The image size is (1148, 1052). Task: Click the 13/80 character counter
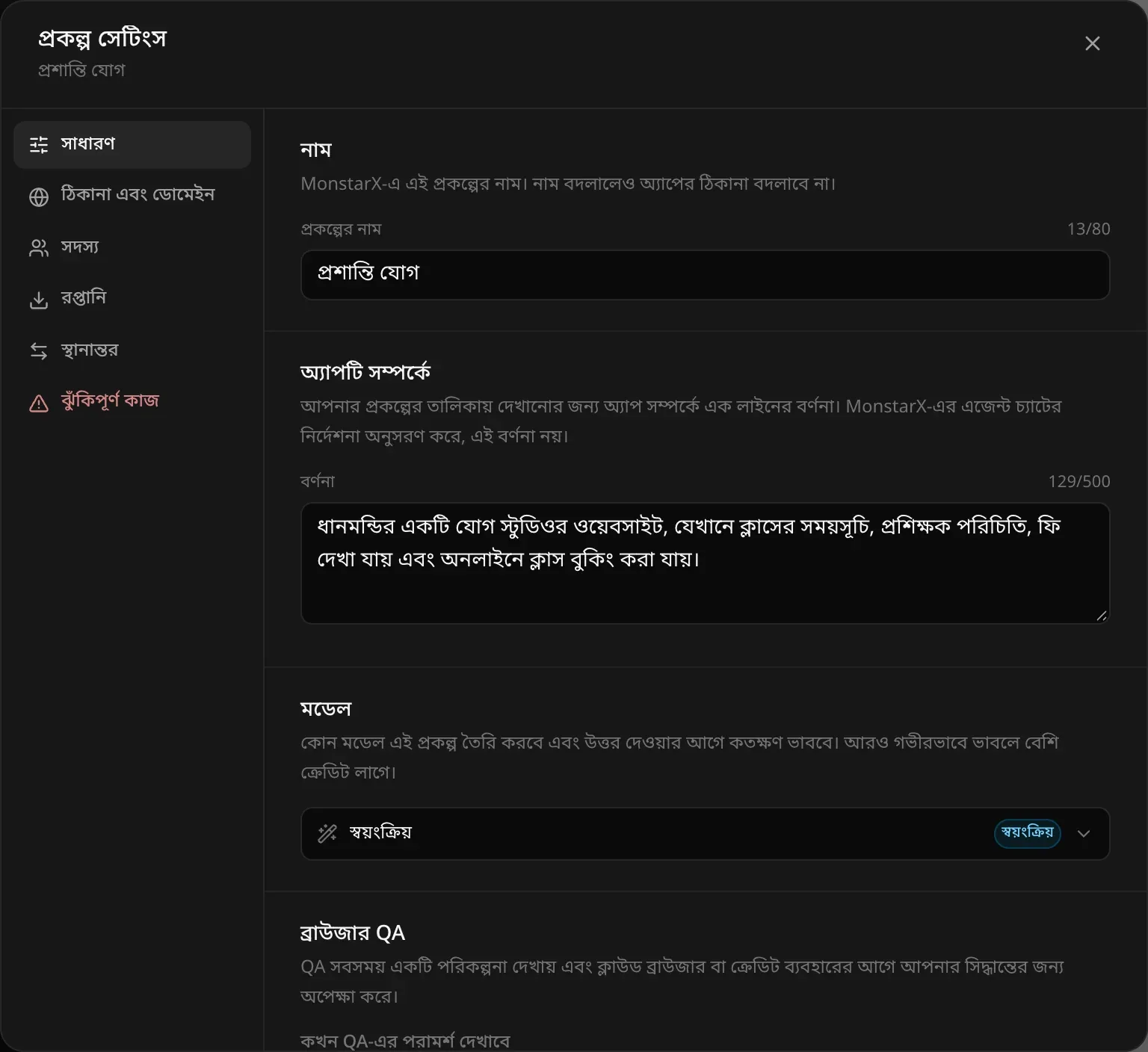[x=1088, y=229]
